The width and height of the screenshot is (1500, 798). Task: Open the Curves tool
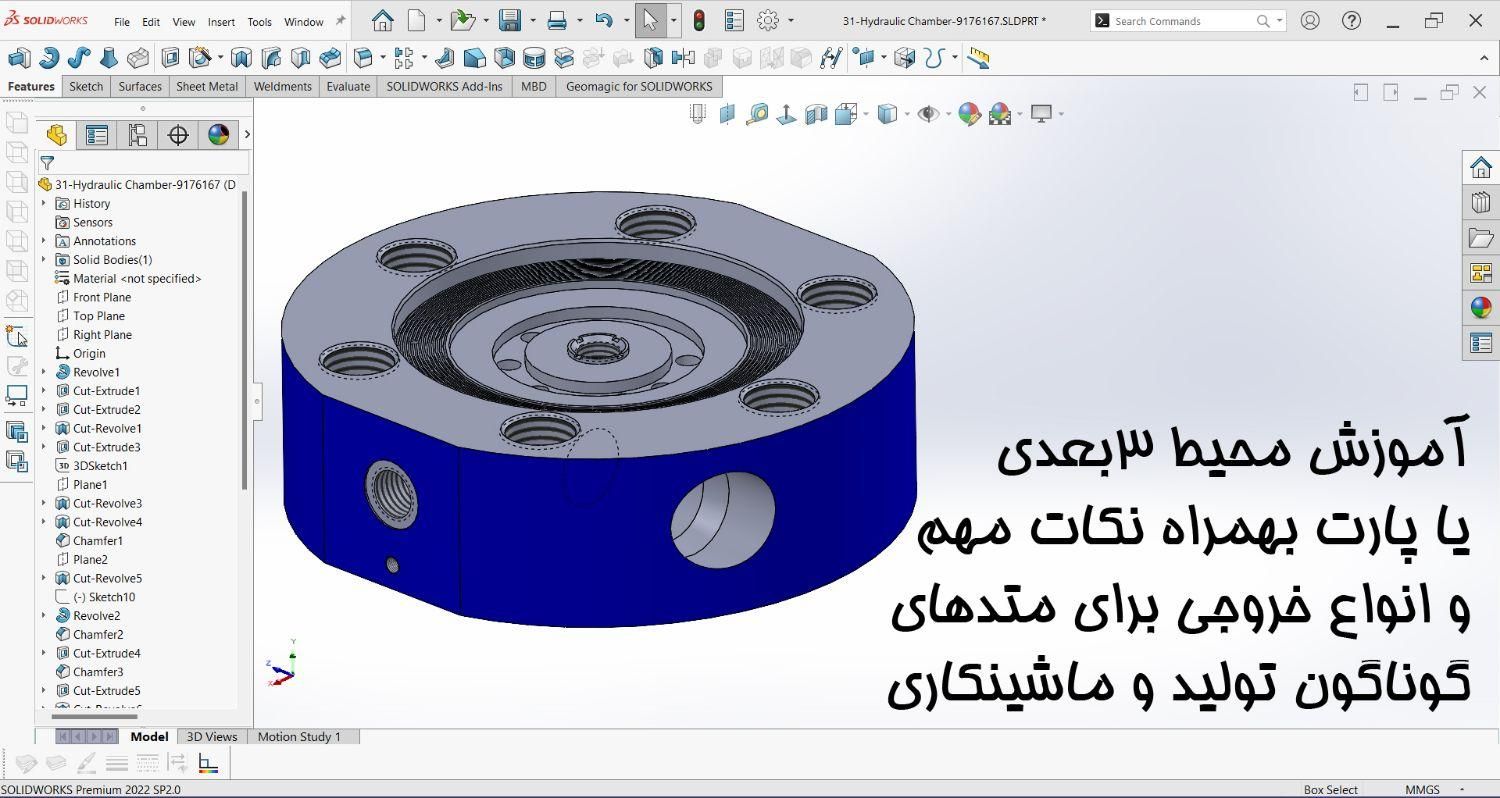coord(933,58)
